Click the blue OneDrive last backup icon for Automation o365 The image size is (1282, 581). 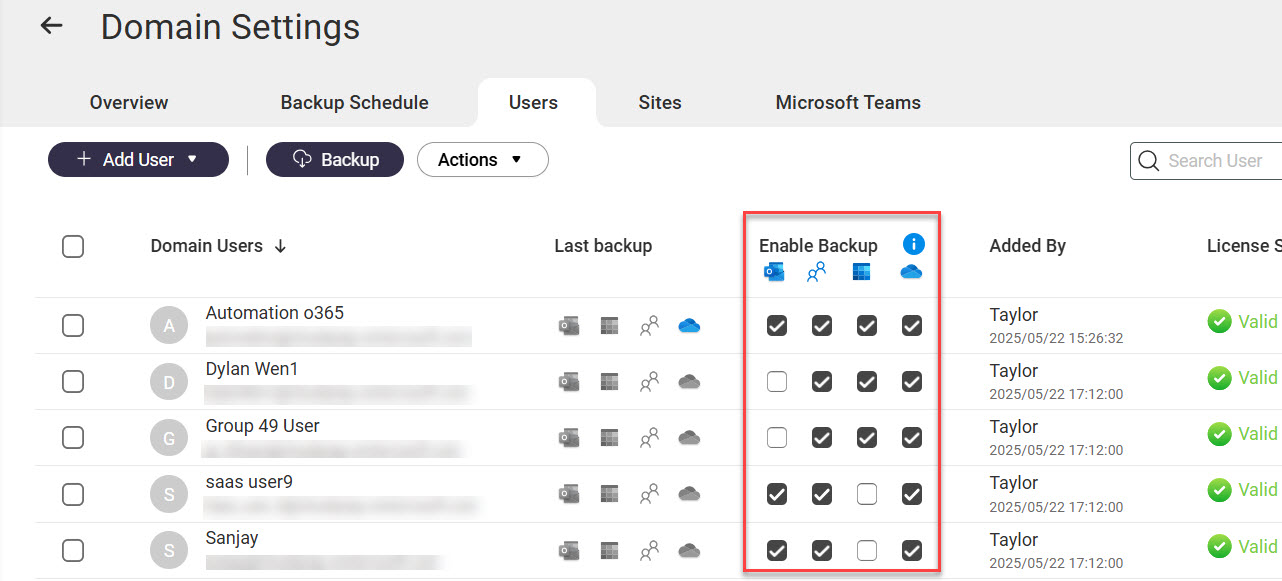688,325
